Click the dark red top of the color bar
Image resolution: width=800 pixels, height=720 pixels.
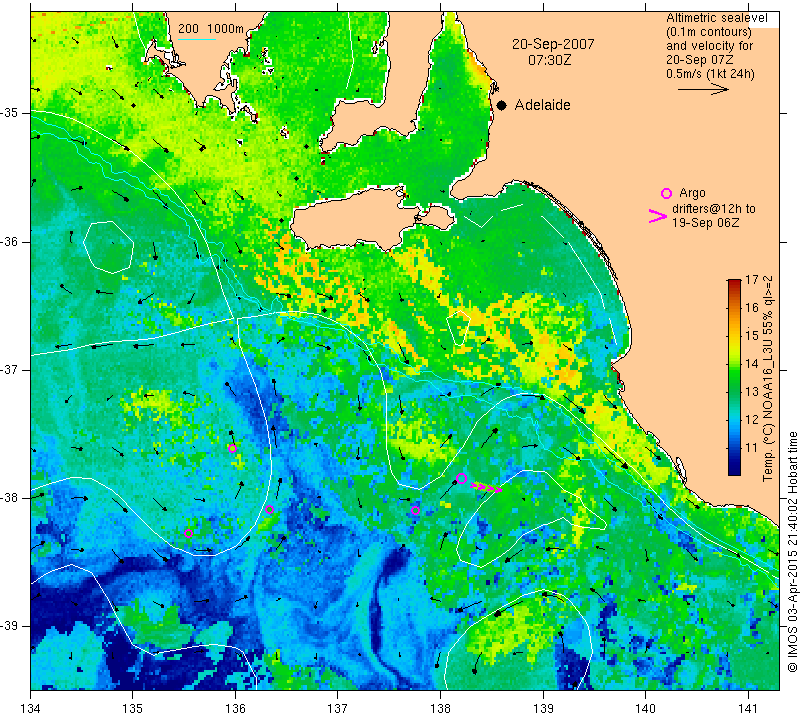[734, 284]
